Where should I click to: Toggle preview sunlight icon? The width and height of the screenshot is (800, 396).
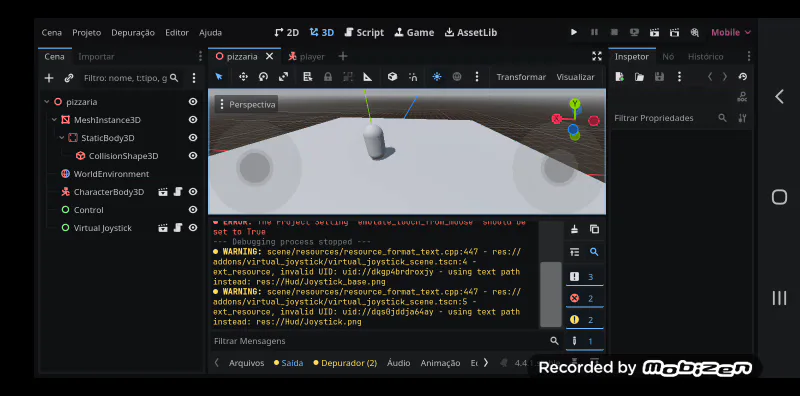[437, 77]
